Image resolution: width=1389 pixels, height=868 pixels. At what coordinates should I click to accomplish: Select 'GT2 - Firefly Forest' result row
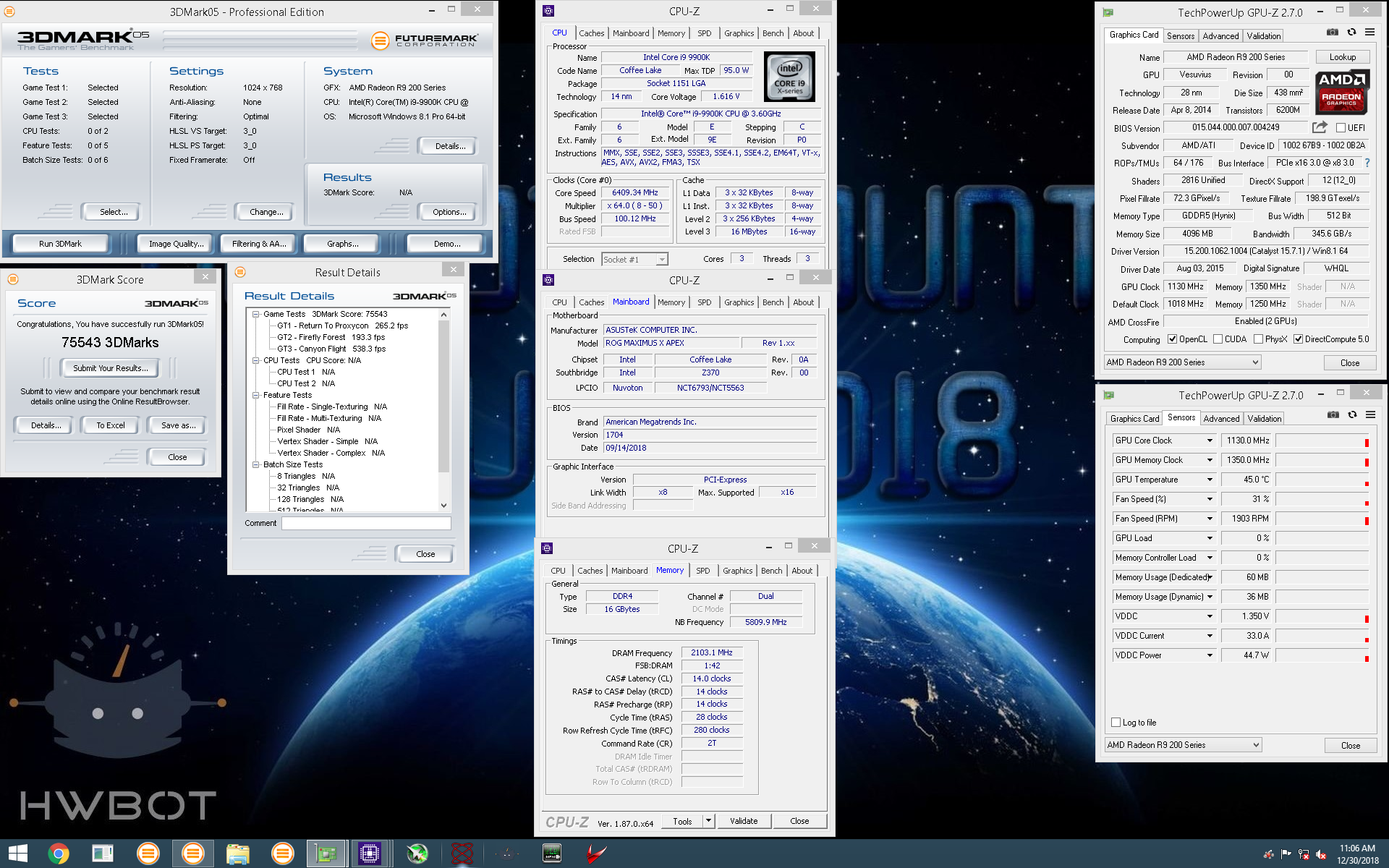pos(331,337)
